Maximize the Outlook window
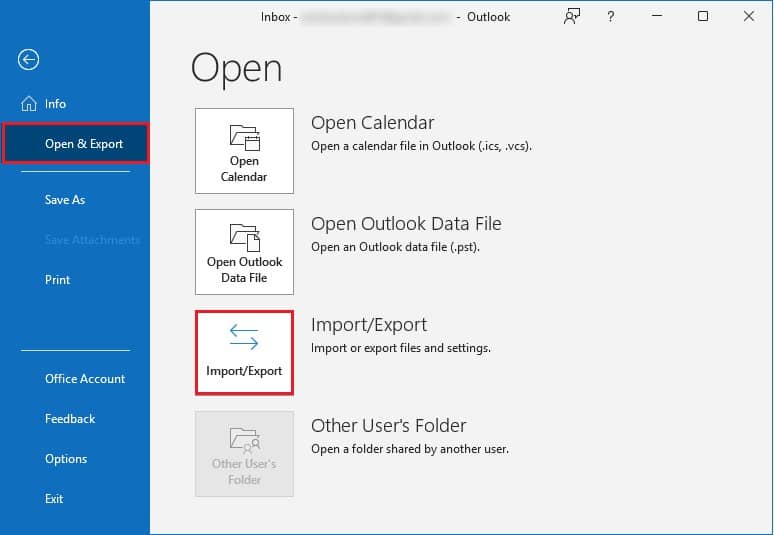Viewport: 774px width, 535px height. coord(703,16)
